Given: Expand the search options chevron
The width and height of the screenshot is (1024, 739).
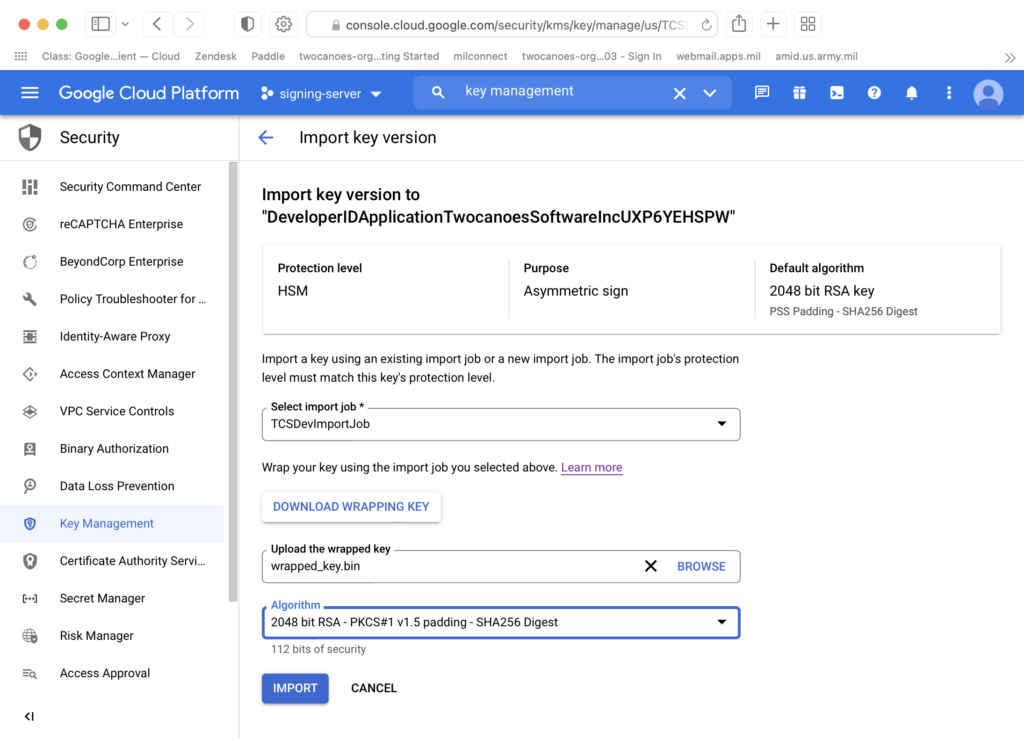Looking at the screenshot, I should tap(710, 93).
